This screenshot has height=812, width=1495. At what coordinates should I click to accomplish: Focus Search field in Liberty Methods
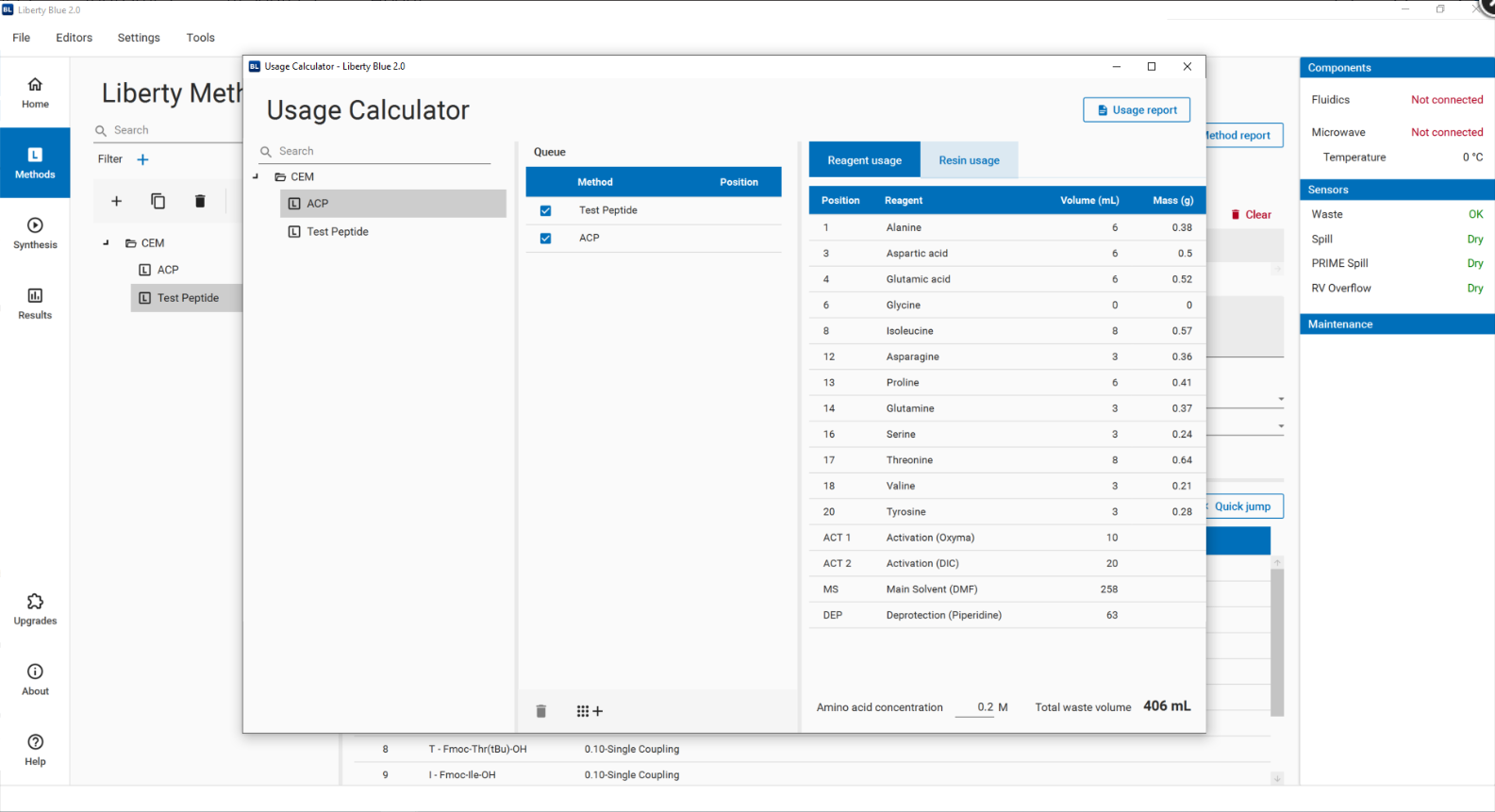(x=176, y=131)
